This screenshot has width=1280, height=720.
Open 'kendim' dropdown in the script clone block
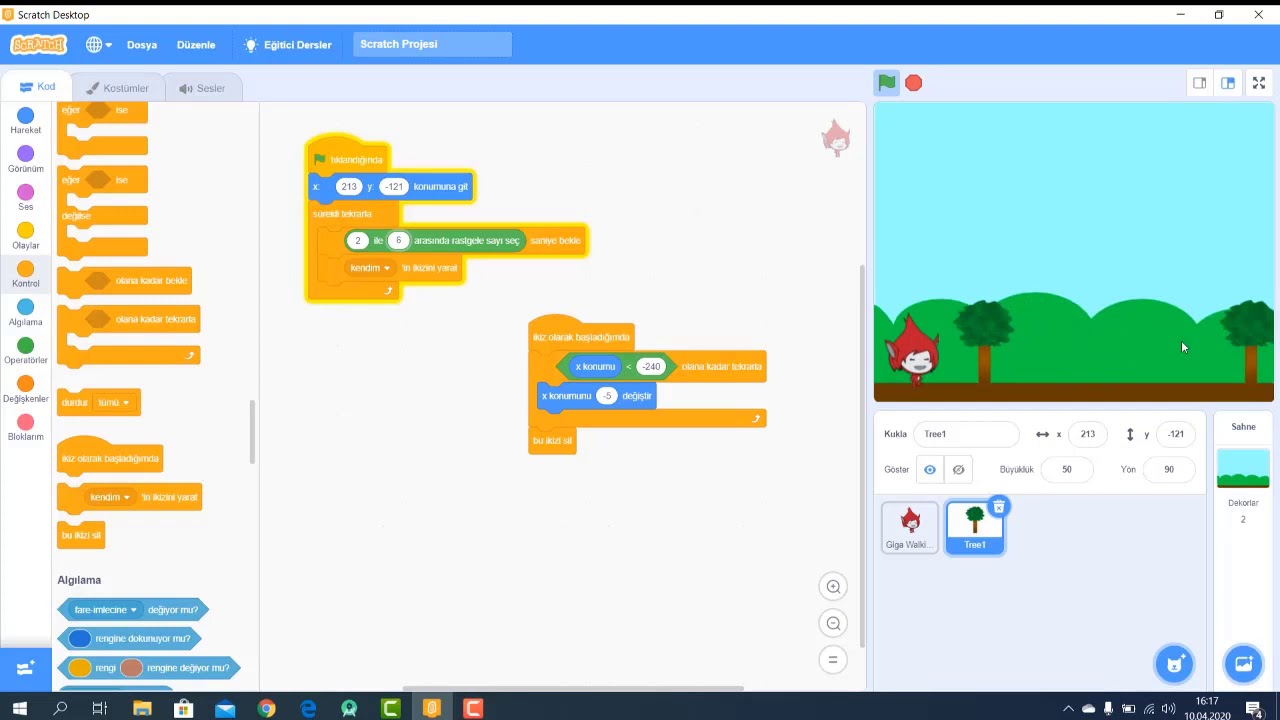[370, 268]
